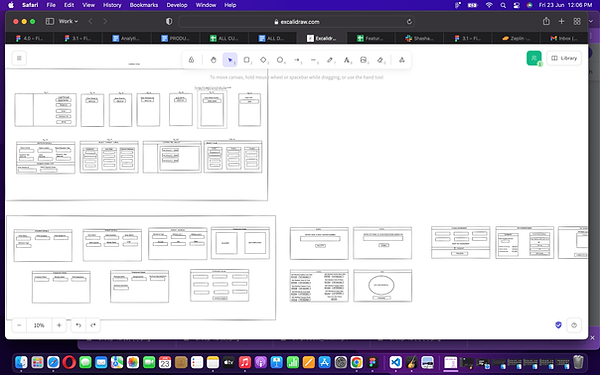Select the Rectangle shape tool

247,60
